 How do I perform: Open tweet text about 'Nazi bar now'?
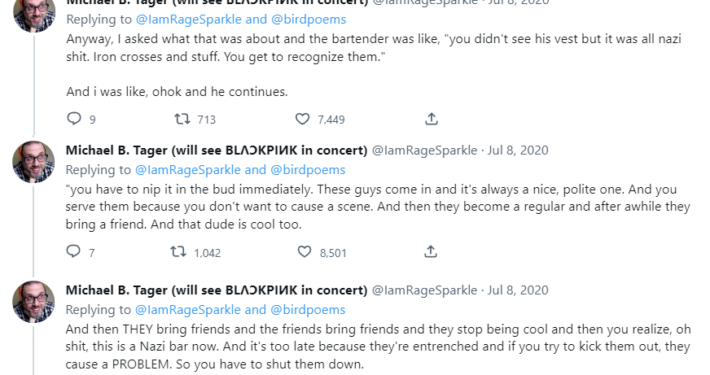coord(378,346)
